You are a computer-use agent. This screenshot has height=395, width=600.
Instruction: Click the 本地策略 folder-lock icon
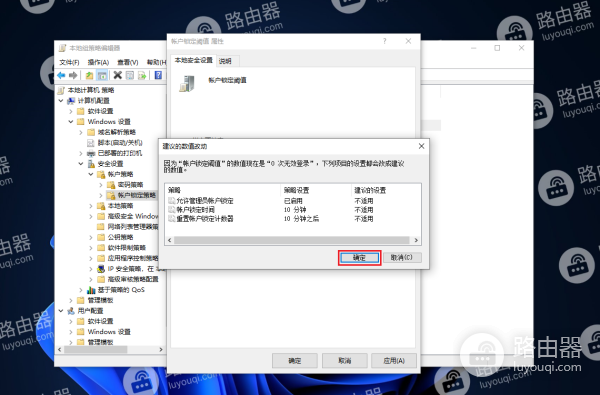click(x=101, y=206)
